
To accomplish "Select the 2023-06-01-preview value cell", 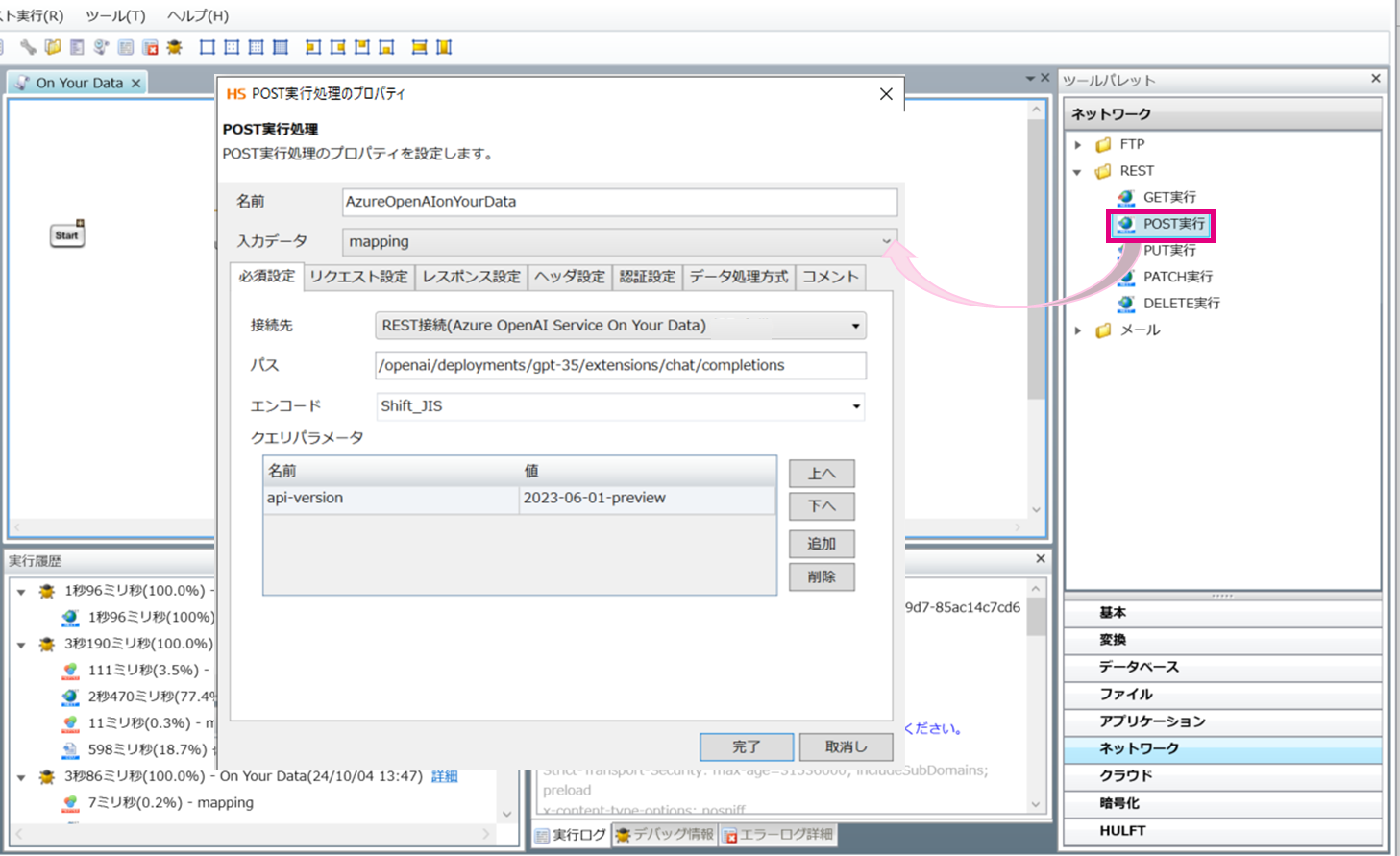I will 648,499.
